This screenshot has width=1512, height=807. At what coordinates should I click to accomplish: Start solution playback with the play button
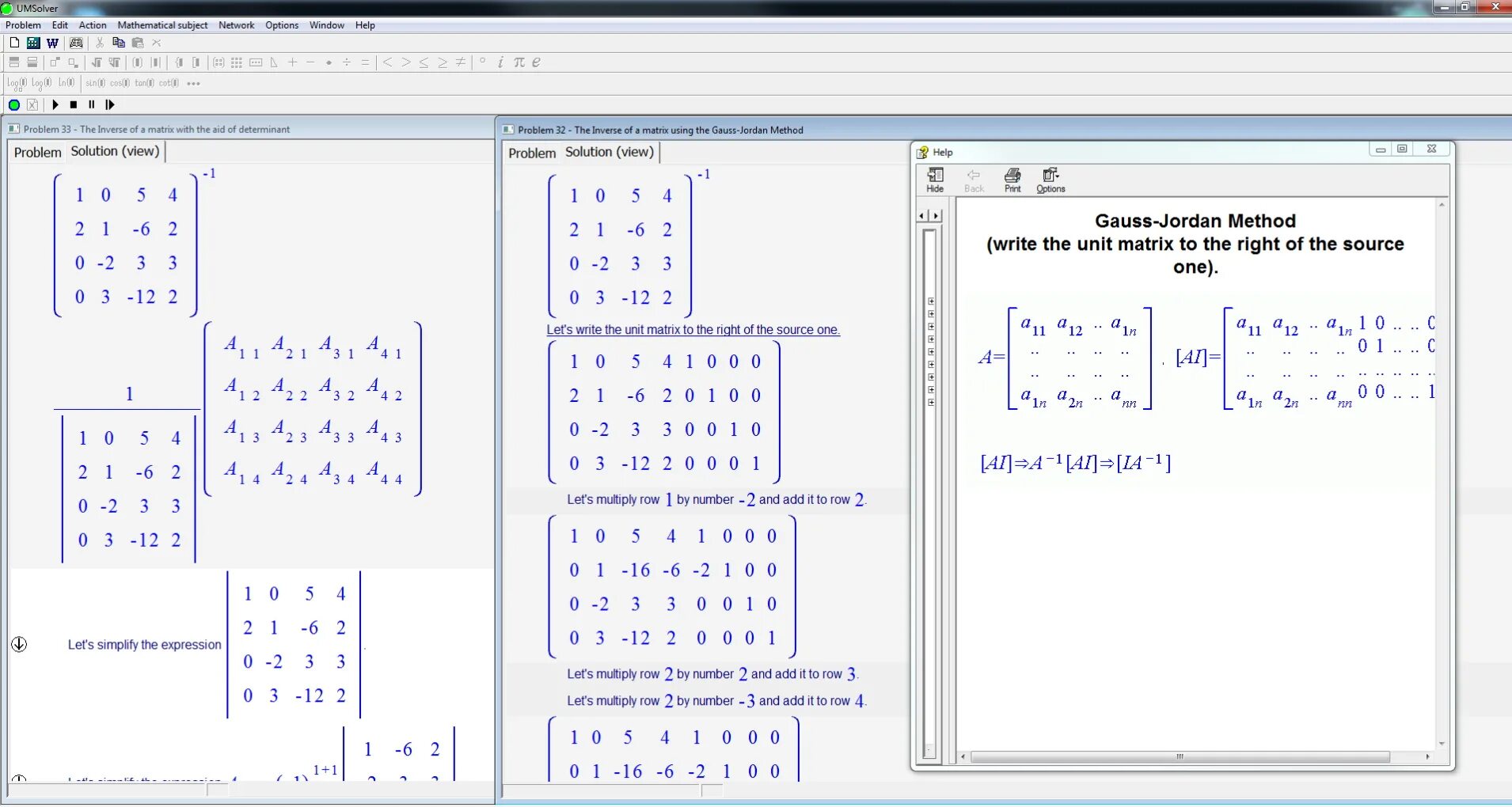tap(55, 104)
